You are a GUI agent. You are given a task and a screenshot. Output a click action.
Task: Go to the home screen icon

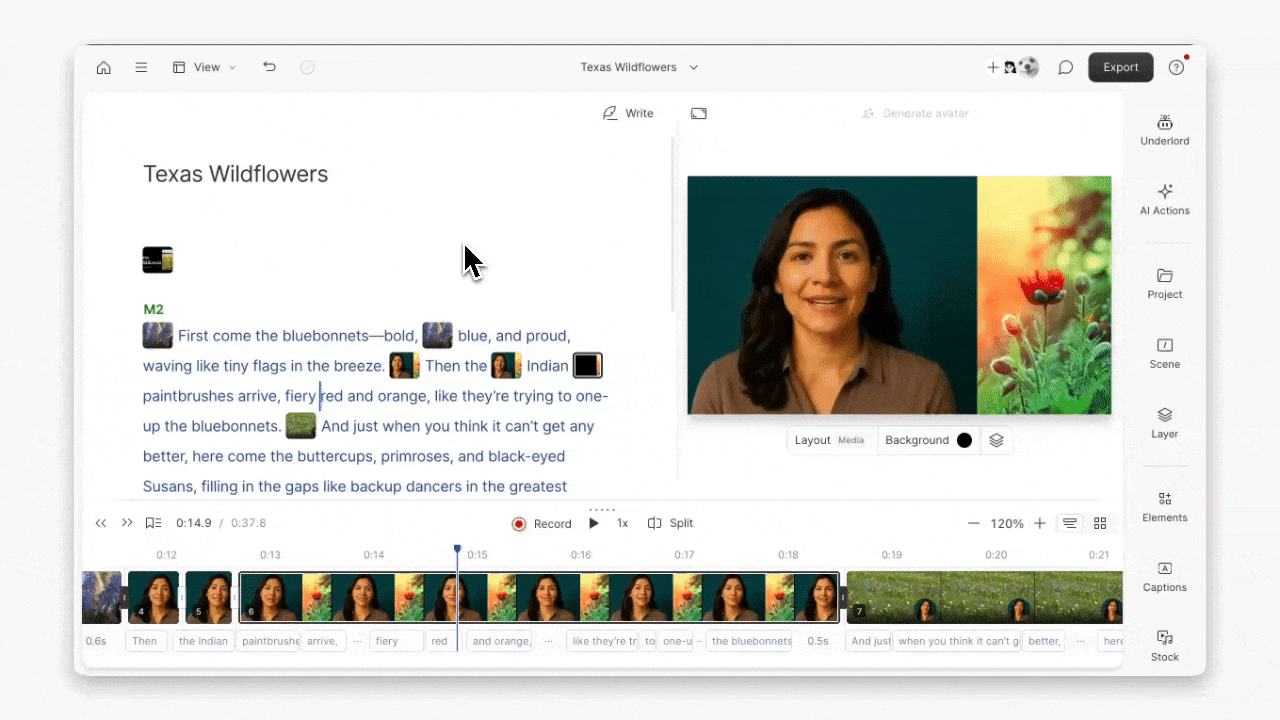[x=103, y=67]
